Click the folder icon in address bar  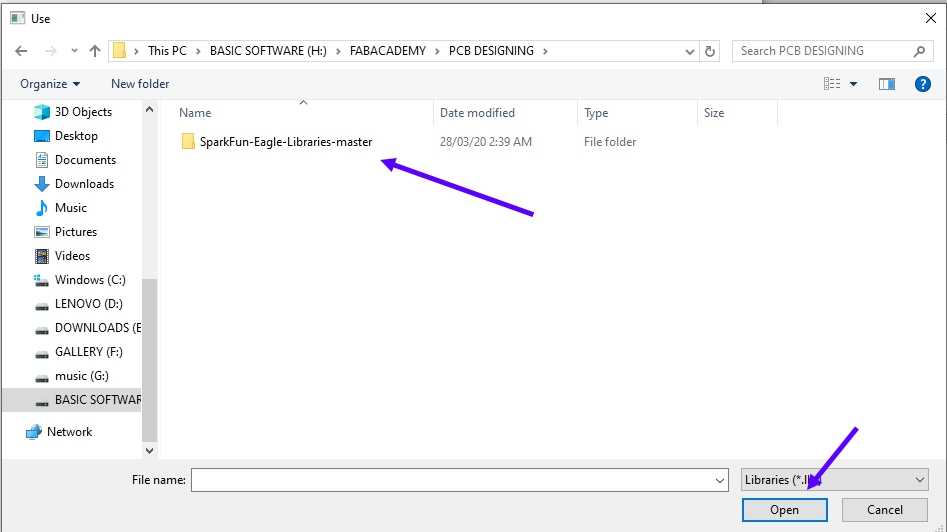[120, 51]
